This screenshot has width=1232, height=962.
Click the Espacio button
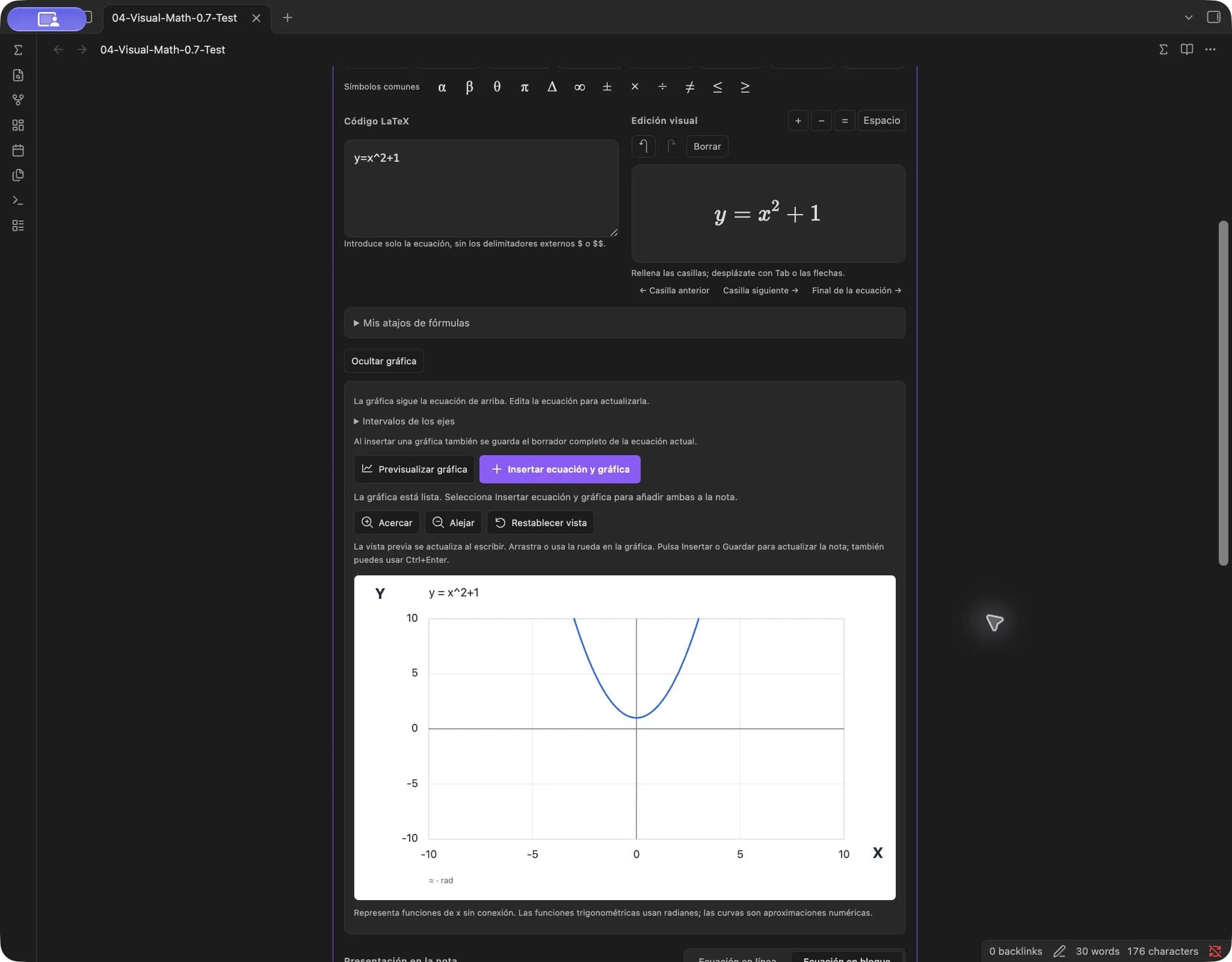coord(881,120)
